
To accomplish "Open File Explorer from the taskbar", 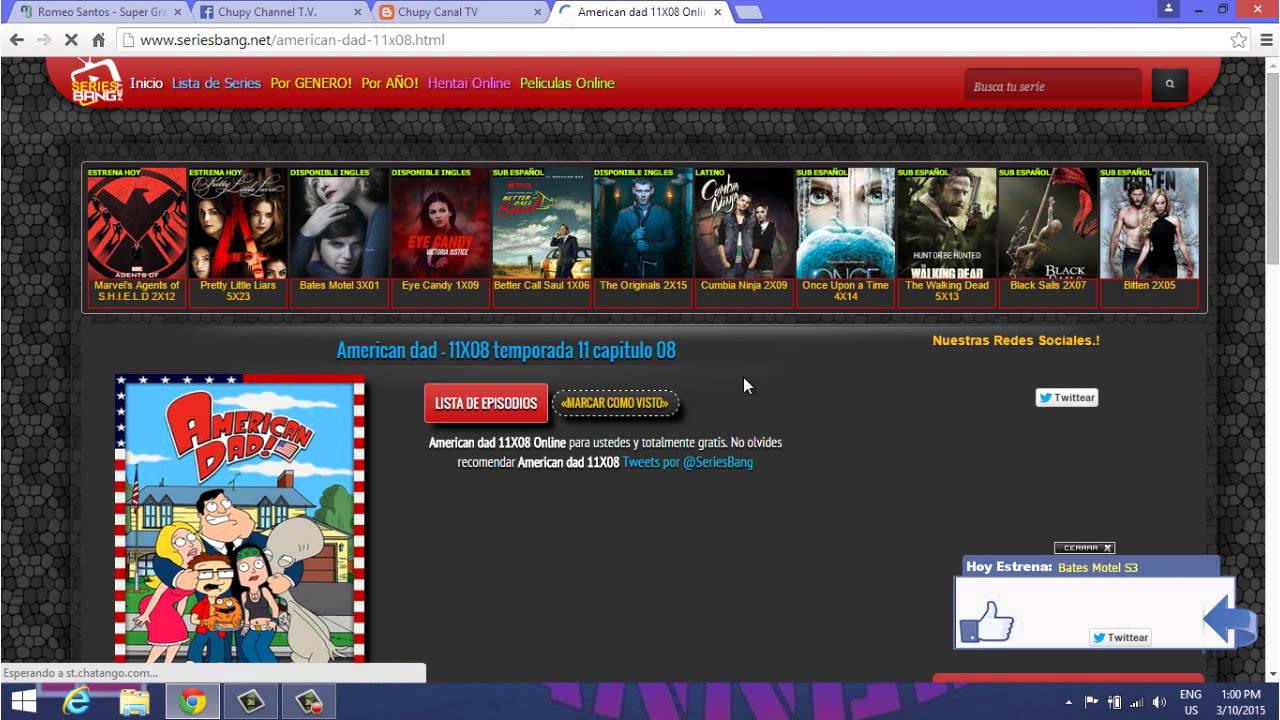I will click(x=135, y=702).
